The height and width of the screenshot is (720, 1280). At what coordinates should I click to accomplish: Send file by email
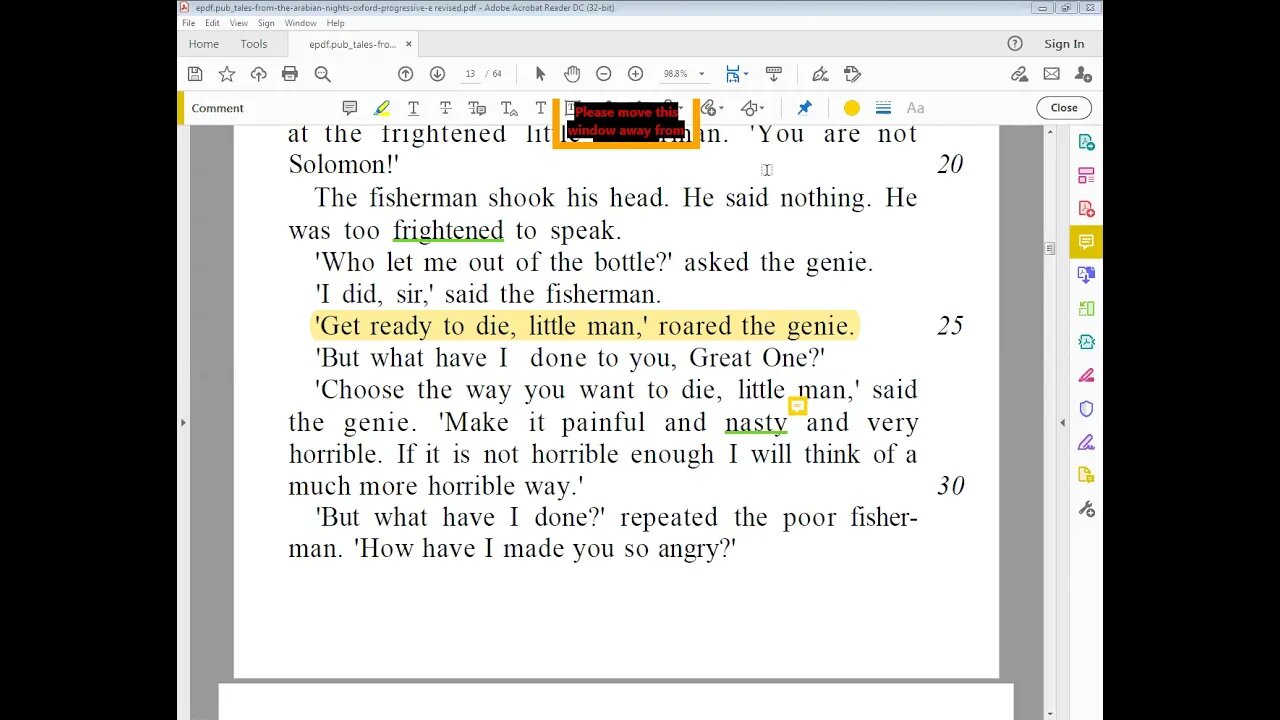1051,74
